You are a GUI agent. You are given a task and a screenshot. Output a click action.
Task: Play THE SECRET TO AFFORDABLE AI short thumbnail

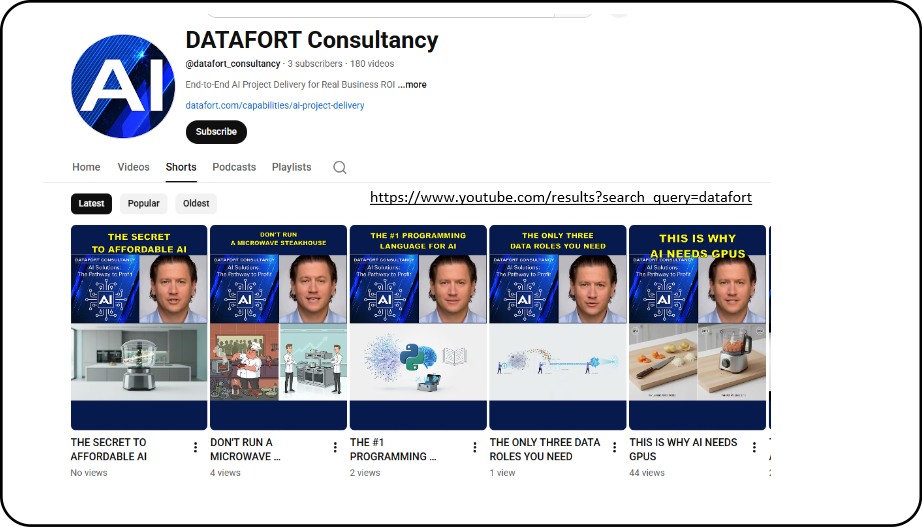(139, 327)
